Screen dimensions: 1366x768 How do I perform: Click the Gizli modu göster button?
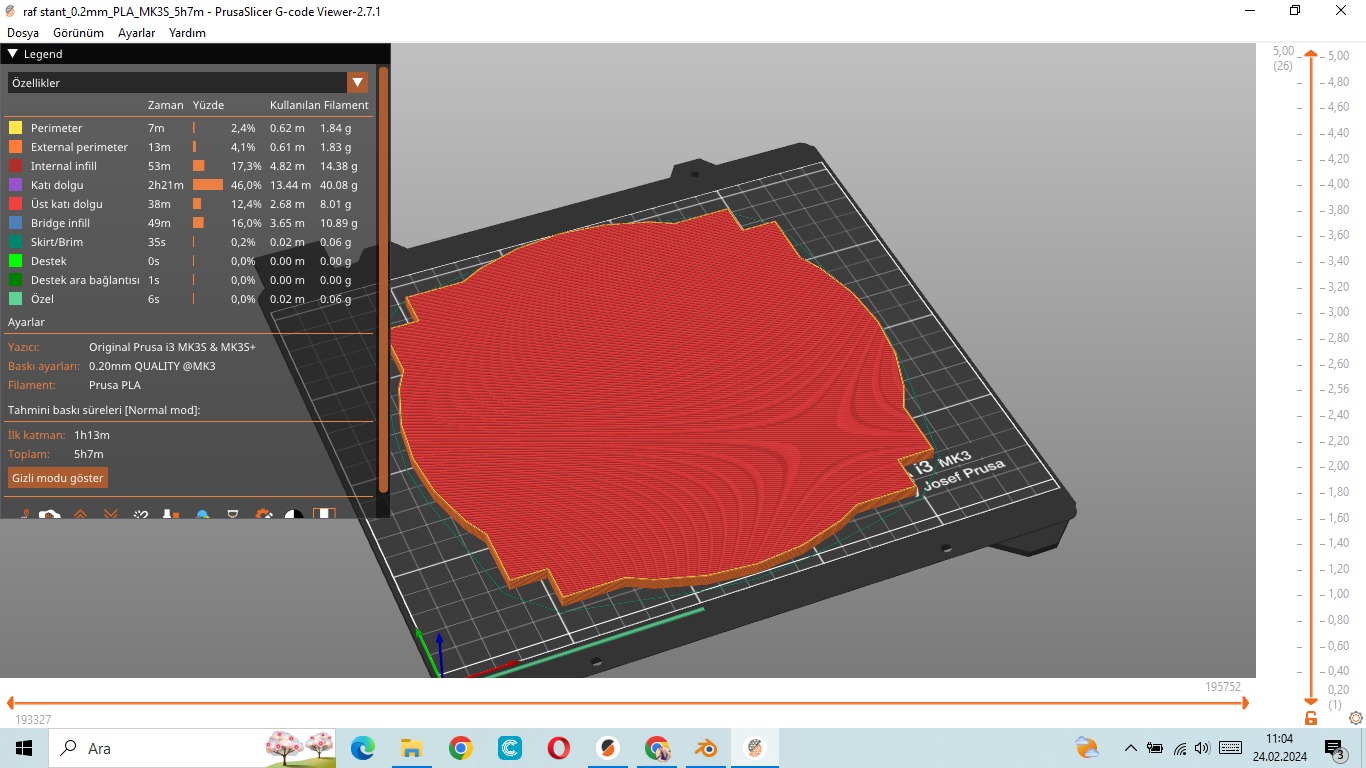point(58,478)
